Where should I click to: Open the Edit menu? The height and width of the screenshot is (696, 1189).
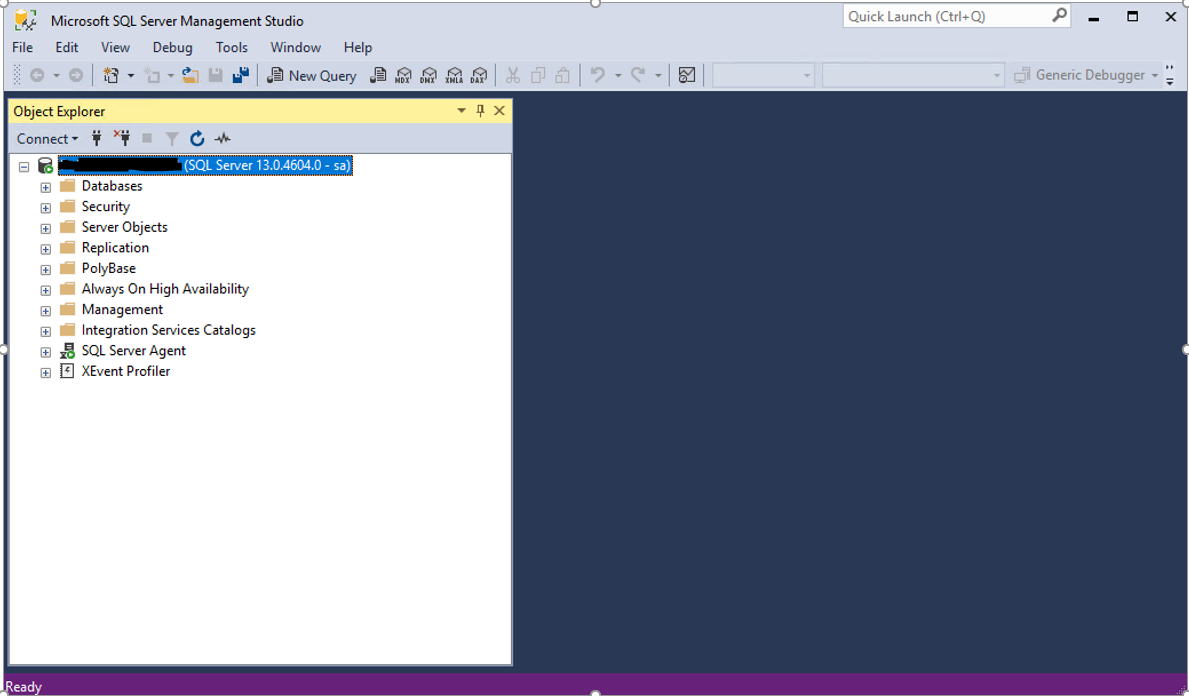[67, 47]
